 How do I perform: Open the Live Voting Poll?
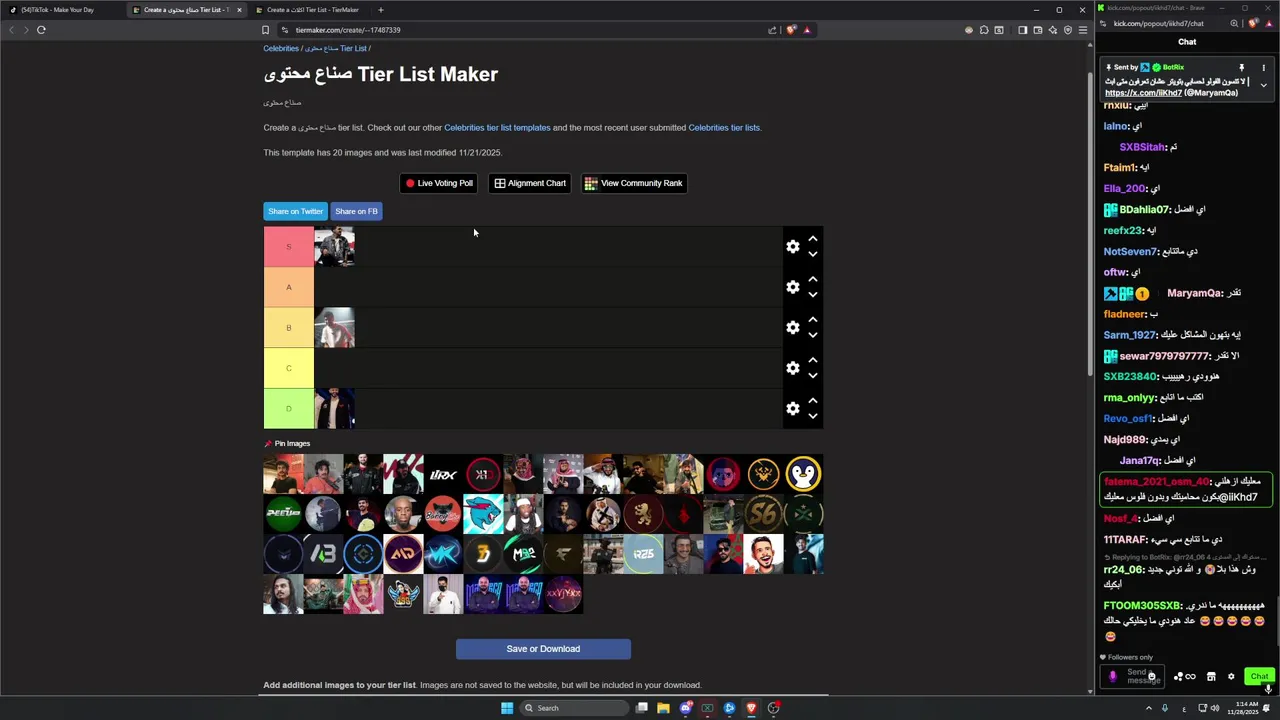coord(439,183)
